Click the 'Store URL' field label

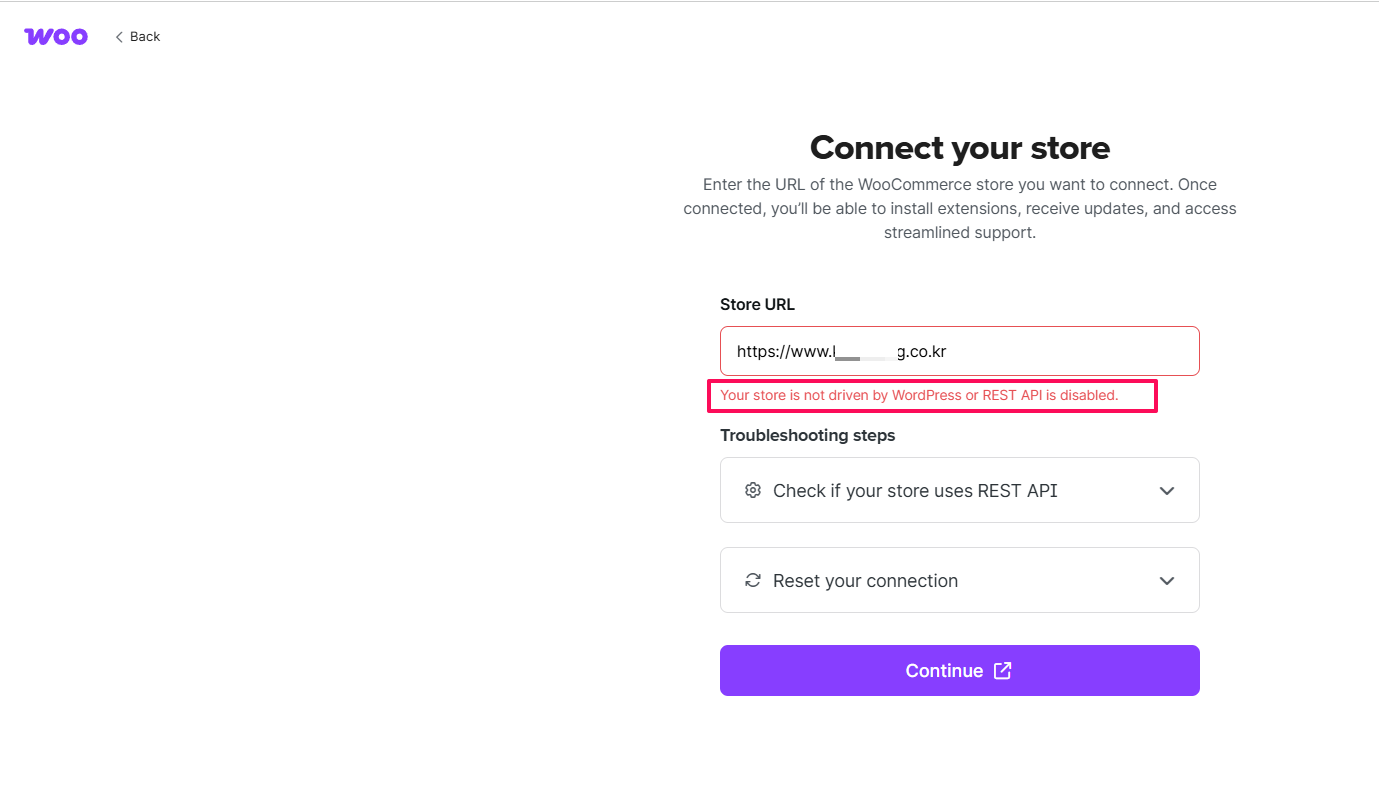click(x=757, y=305)
